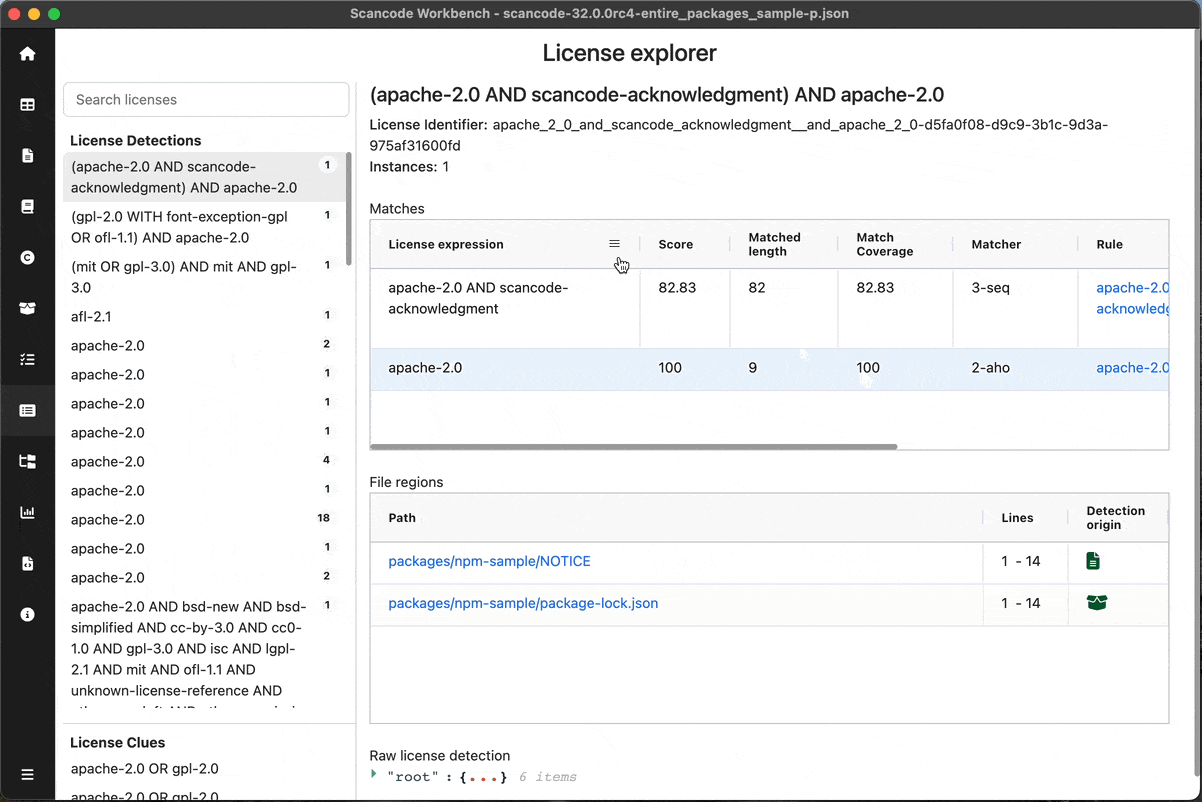Sort by Path column header
Image resolution: width=1202 pixels, height=802 pixels.
click(x=402, y=517)
